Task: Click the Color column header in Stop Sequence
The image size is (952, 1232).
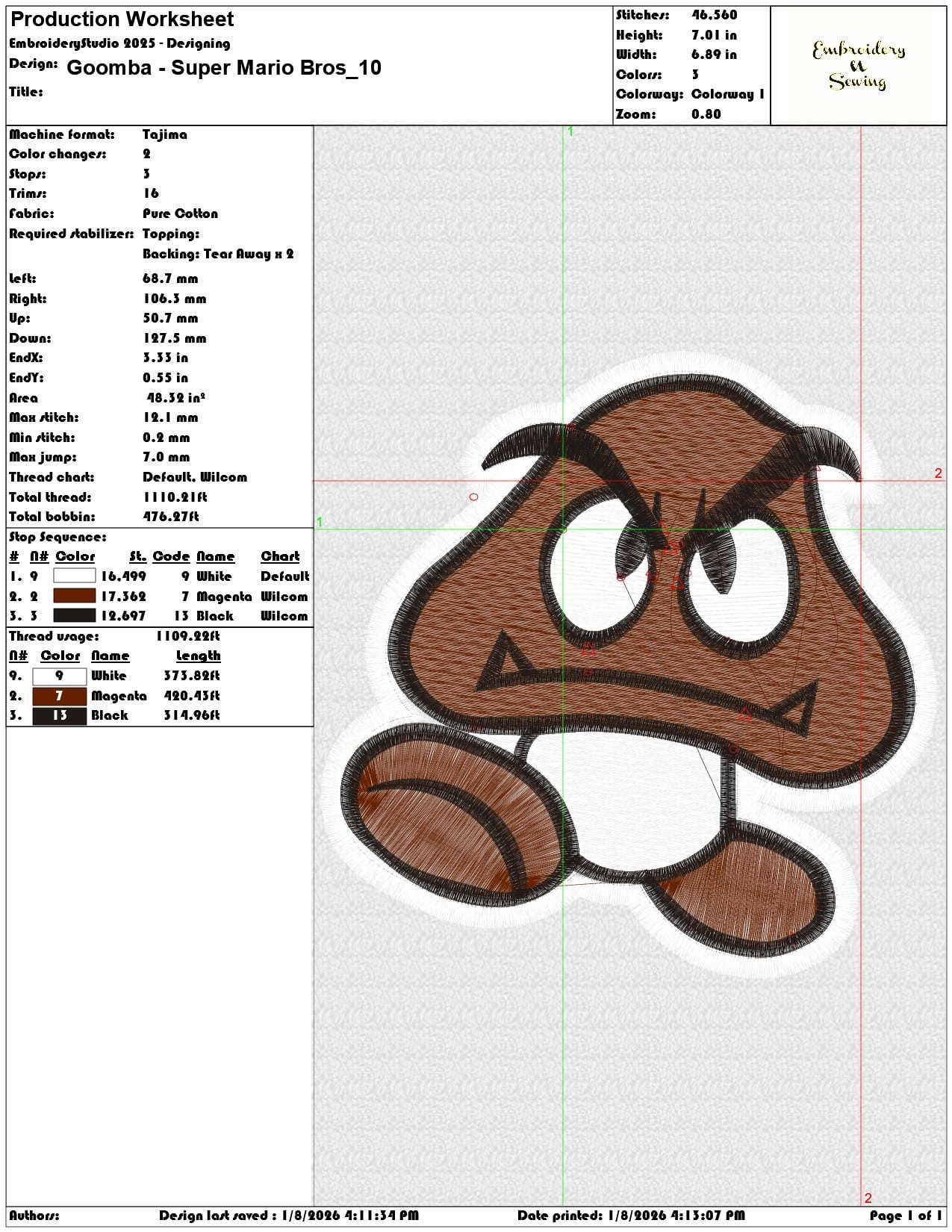Action: click(75, 556)
